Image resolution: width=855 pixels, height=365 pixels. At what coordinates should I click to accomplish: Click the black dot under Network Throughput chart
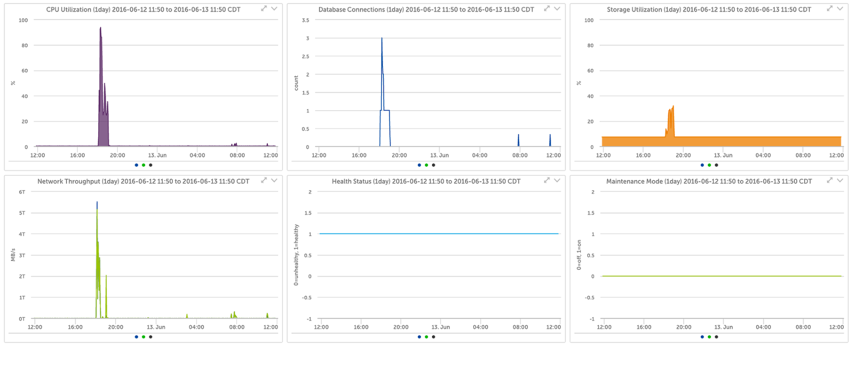(150, 337)
